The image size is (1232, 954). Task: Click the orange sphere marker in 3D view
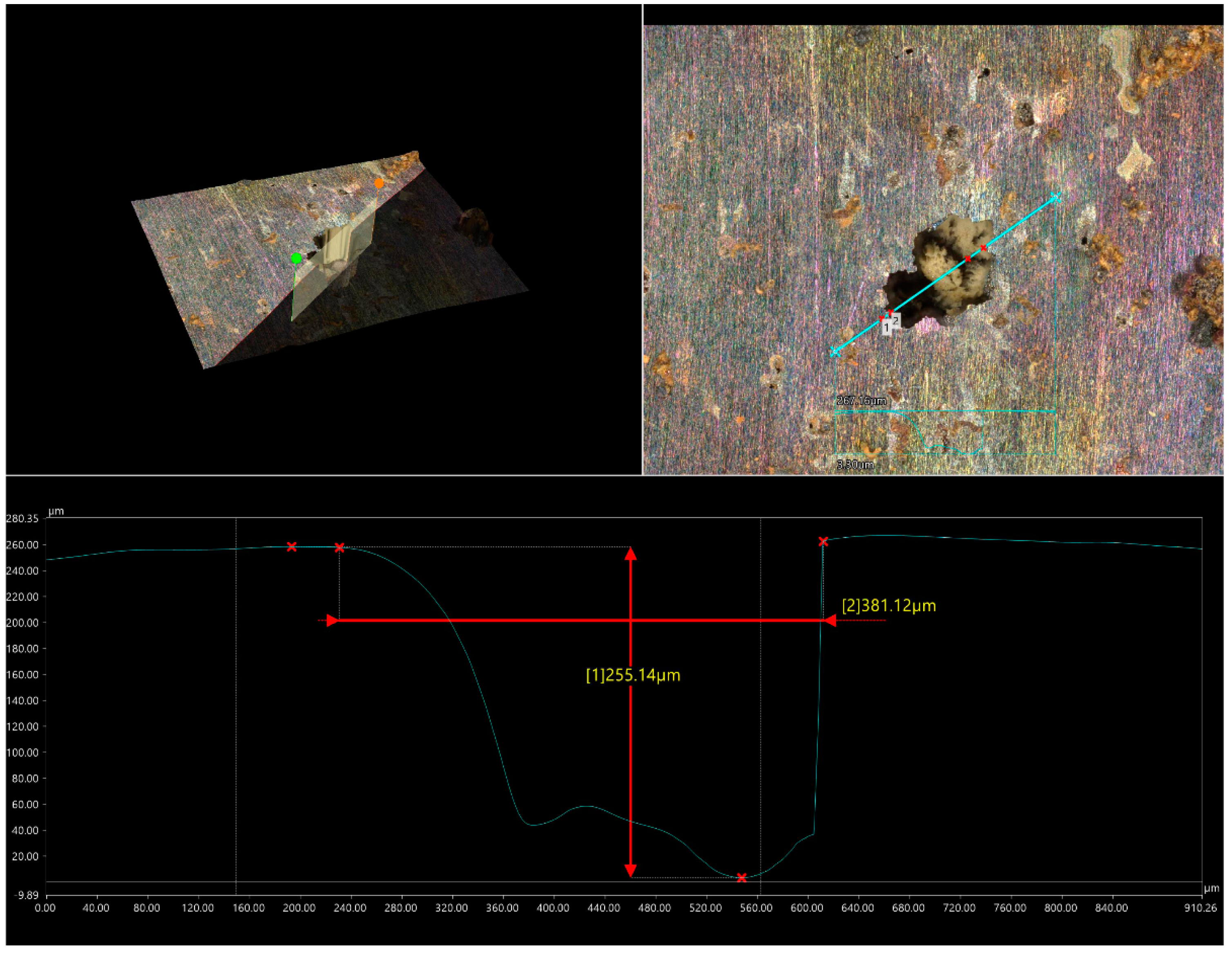(379, 183)
